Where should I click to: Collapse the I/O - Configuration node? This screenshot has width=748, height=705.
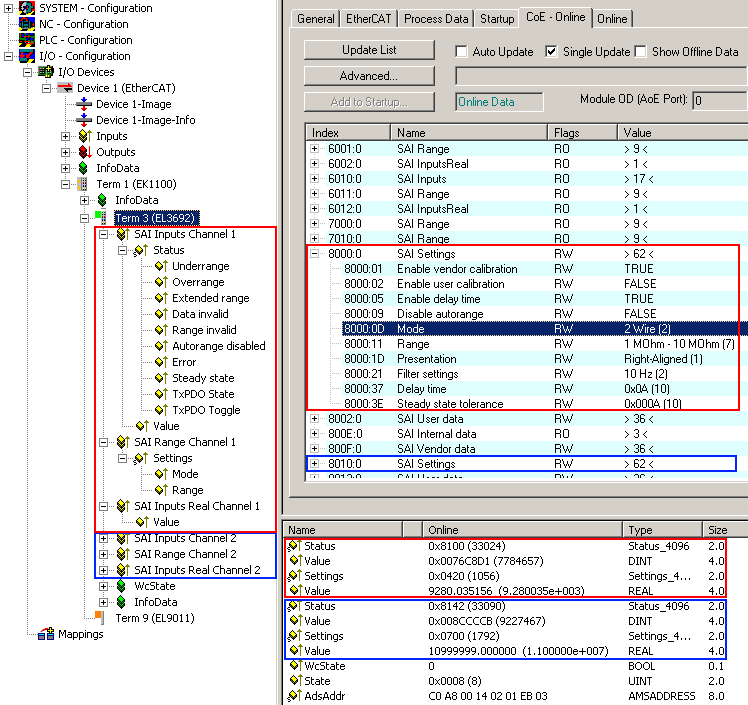pyautogui.click(x=8, y=56)
